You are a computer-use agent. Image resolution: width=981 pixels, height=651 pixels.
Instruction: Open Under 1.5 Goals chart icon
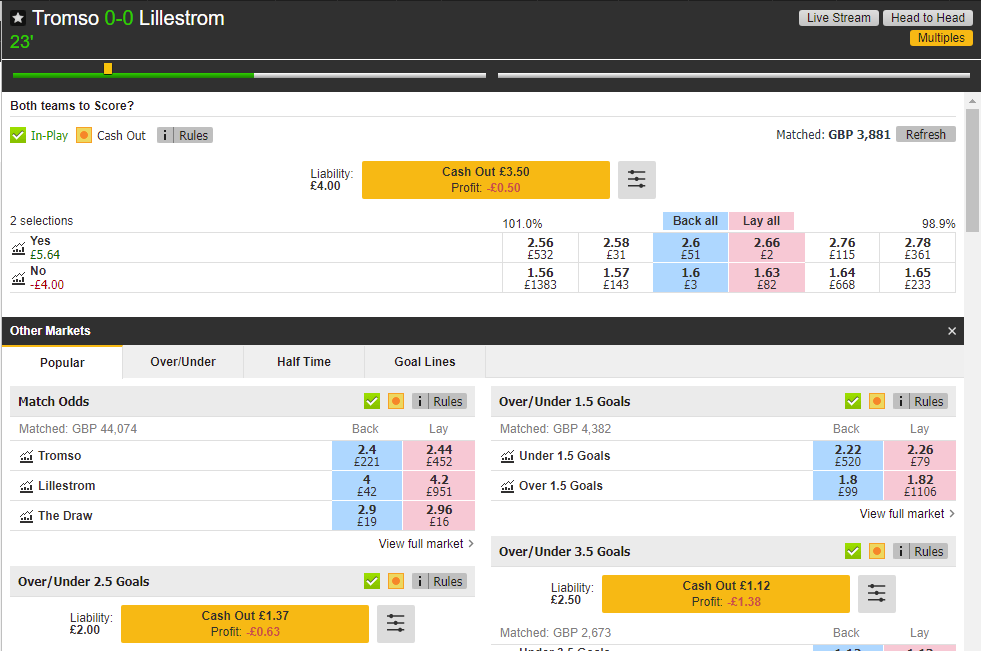click(507, 457)
